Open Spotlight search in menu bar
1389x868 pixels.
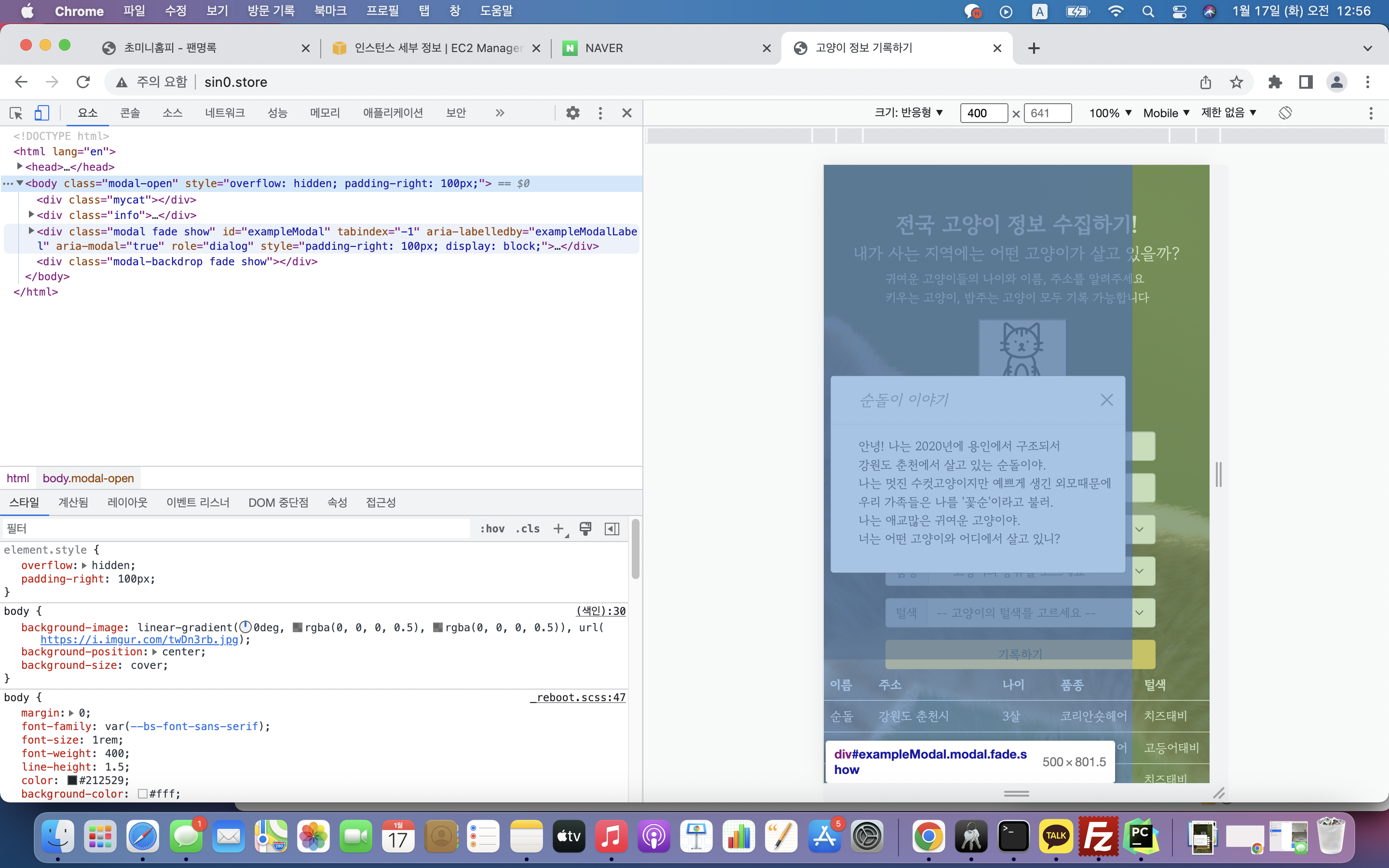1148,12
